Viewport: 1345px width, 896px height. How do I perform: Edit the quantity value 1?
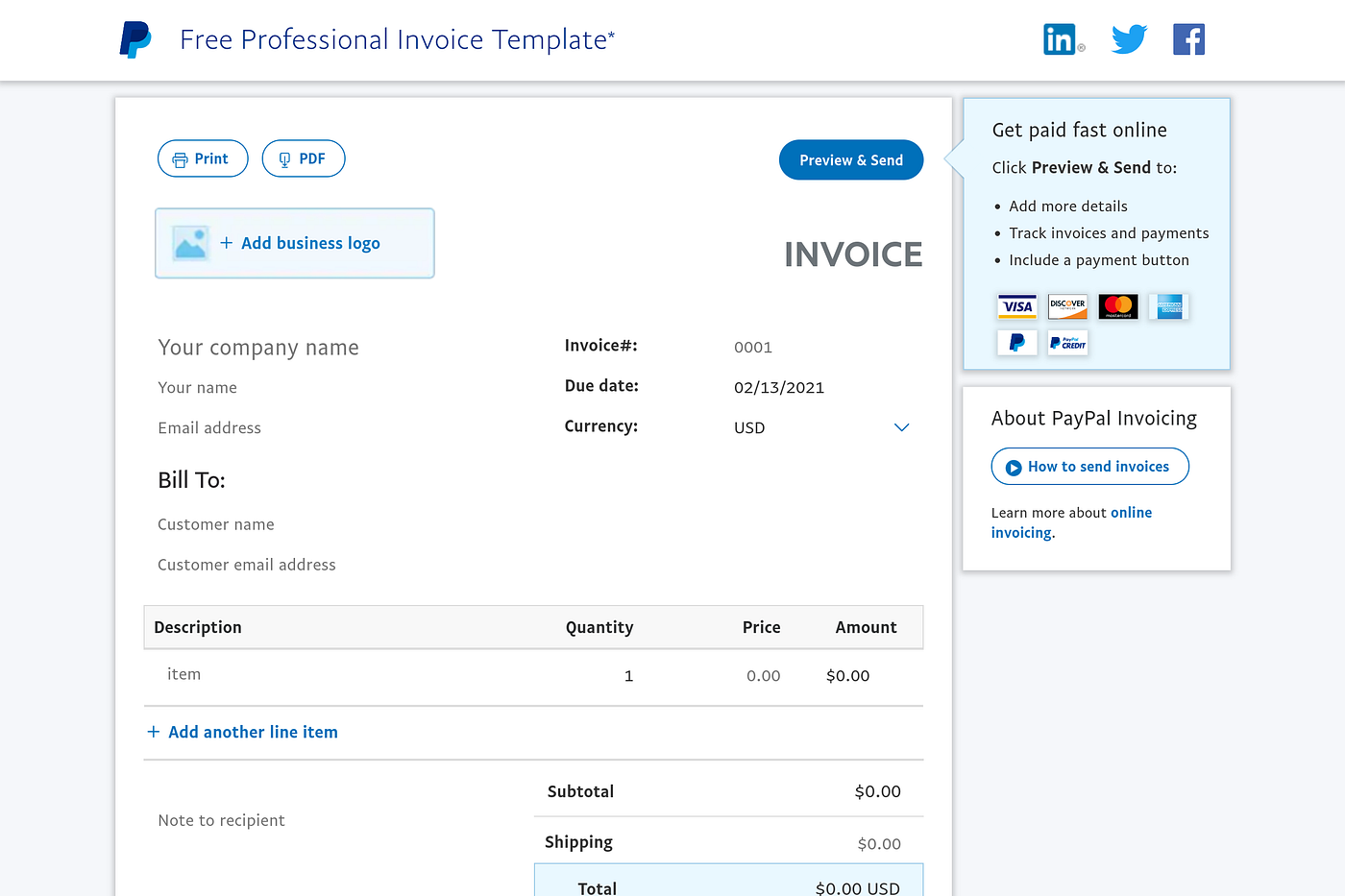[x=628, y=676]
